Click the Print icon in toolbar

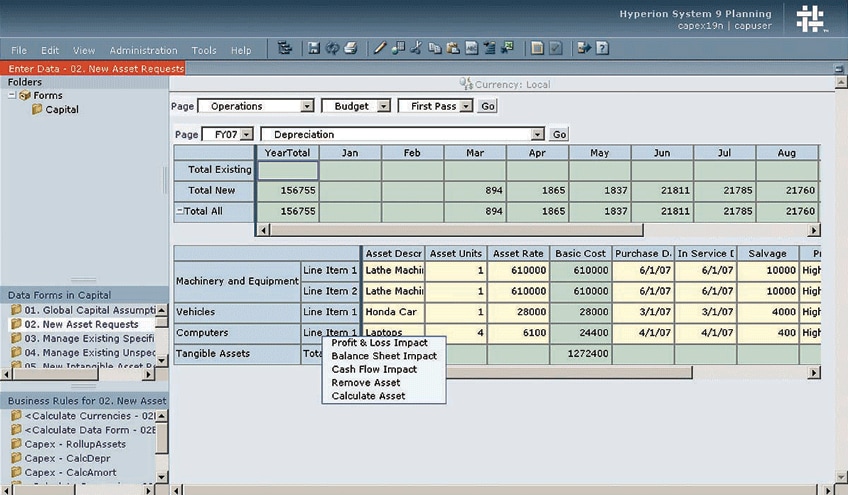pos(350,48)
